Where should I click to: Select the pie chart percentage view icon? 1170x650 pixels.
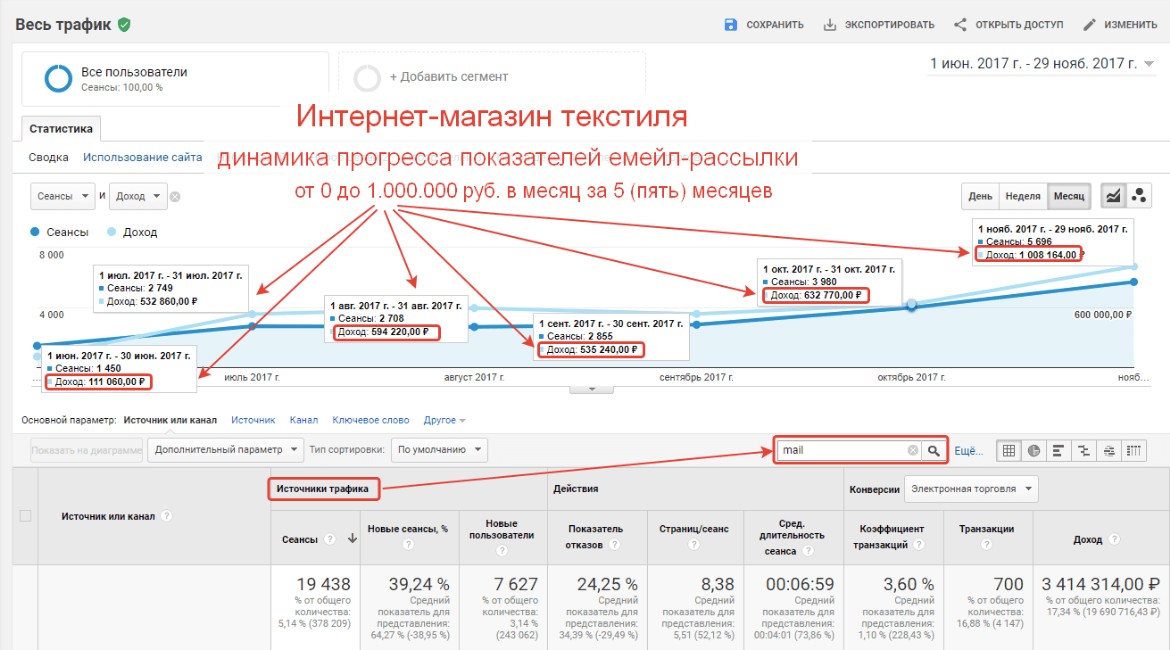tap(1033, 450)
